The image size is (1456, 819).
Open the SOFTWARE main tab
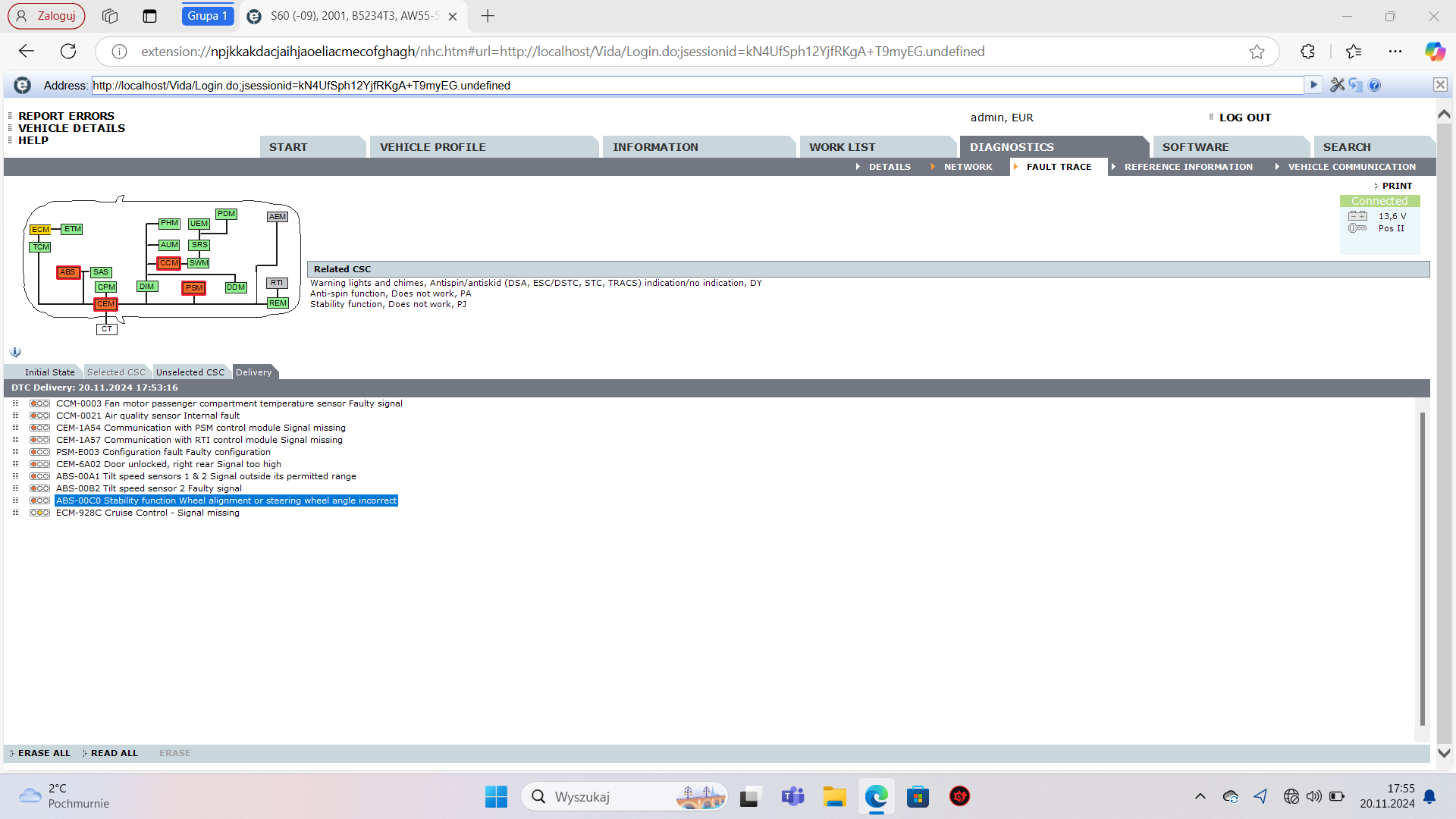tap(1195, 147)
